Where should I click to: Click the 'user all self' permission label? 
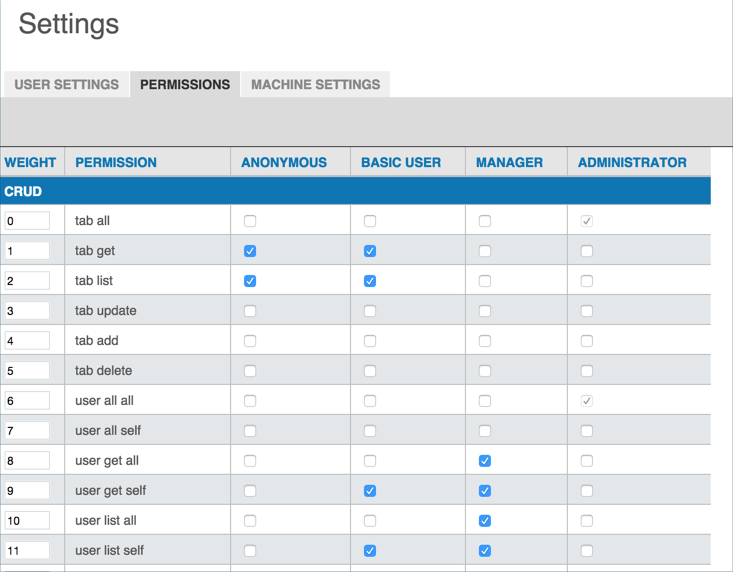(x=108, y=430)
